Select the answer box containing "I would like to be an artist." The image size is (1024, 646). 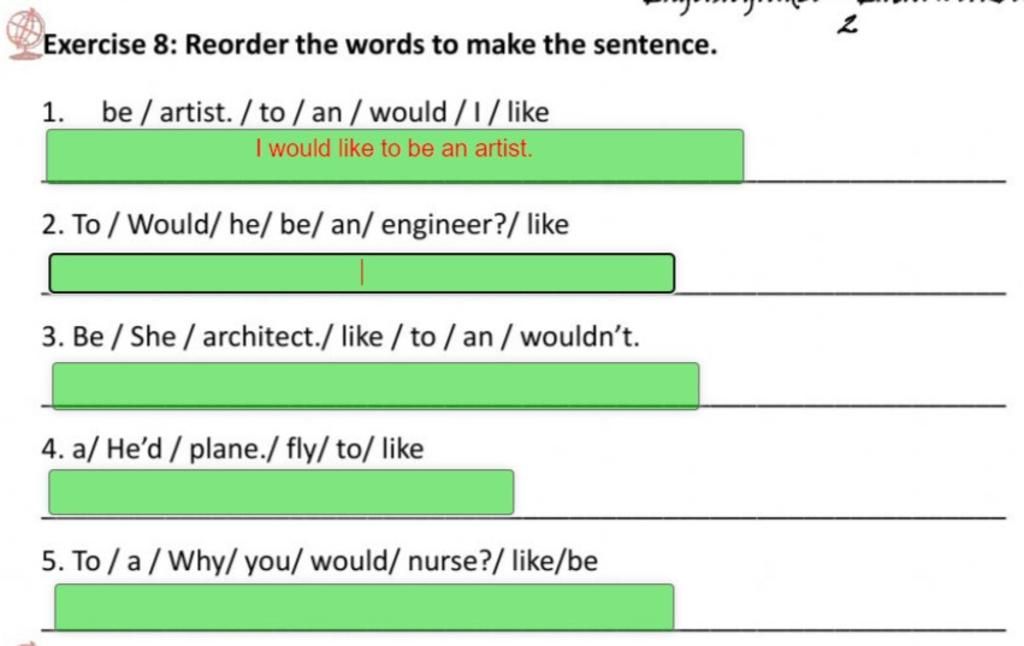pyautogui.click(x=395, y=155)
